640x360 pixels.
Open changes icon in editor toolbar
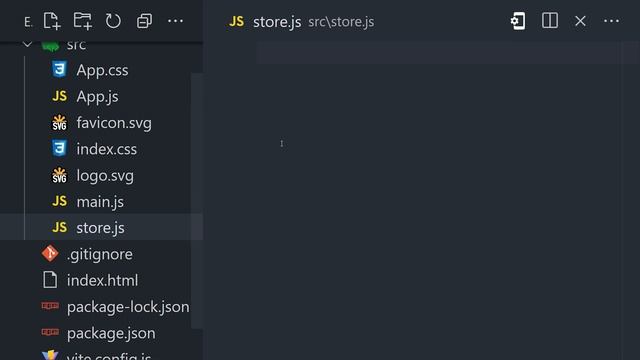point(518,21)
